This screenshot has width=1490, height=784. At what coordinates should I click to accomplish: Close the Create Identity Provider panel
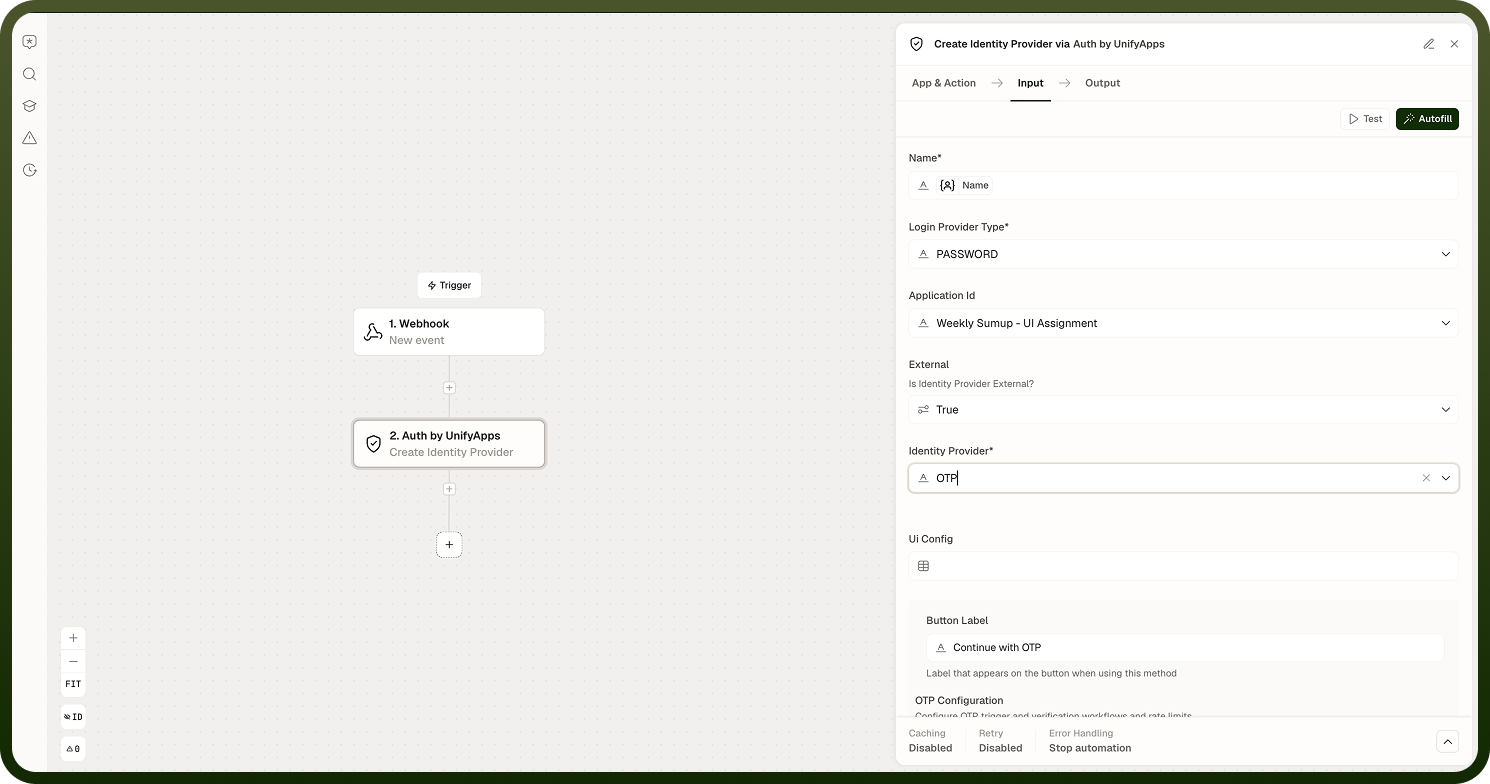1454,44
